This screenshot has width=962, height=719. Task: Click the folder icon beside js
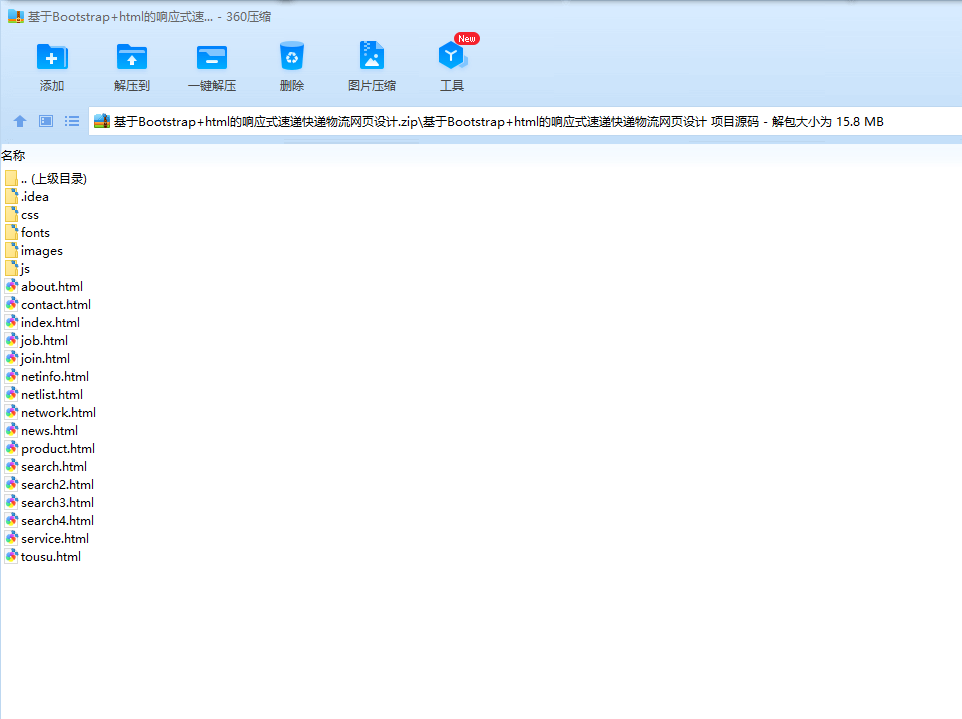(x=12, y=268)
